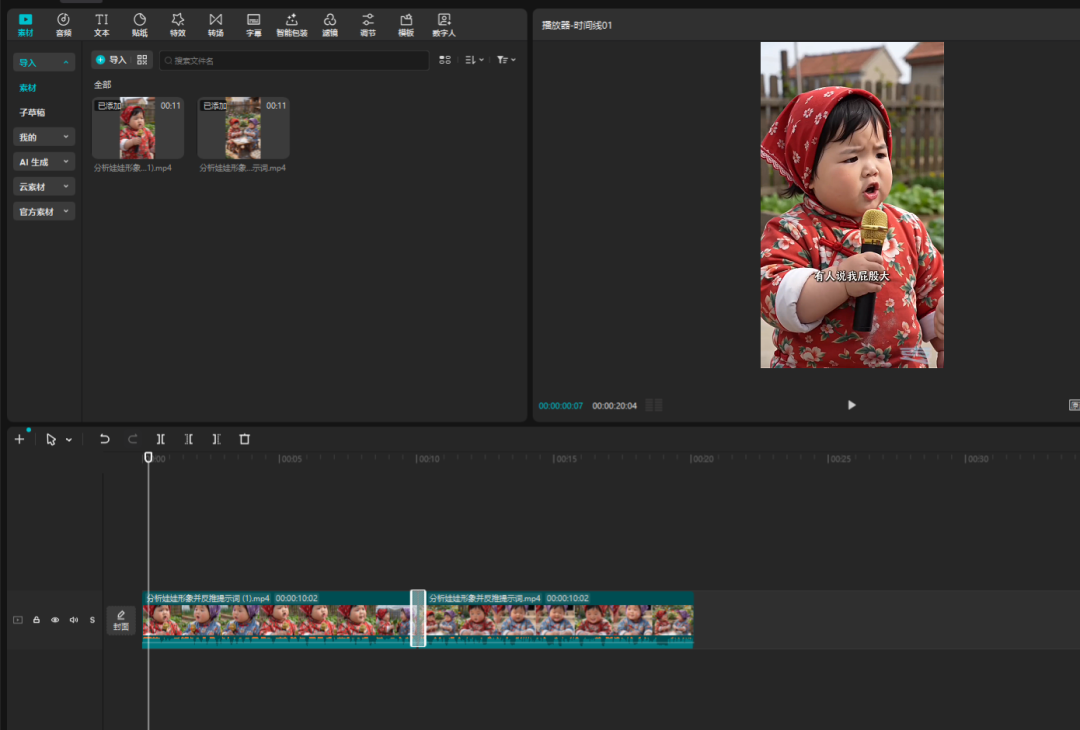Collapse the 导入 sidebar section

point(43,63)
